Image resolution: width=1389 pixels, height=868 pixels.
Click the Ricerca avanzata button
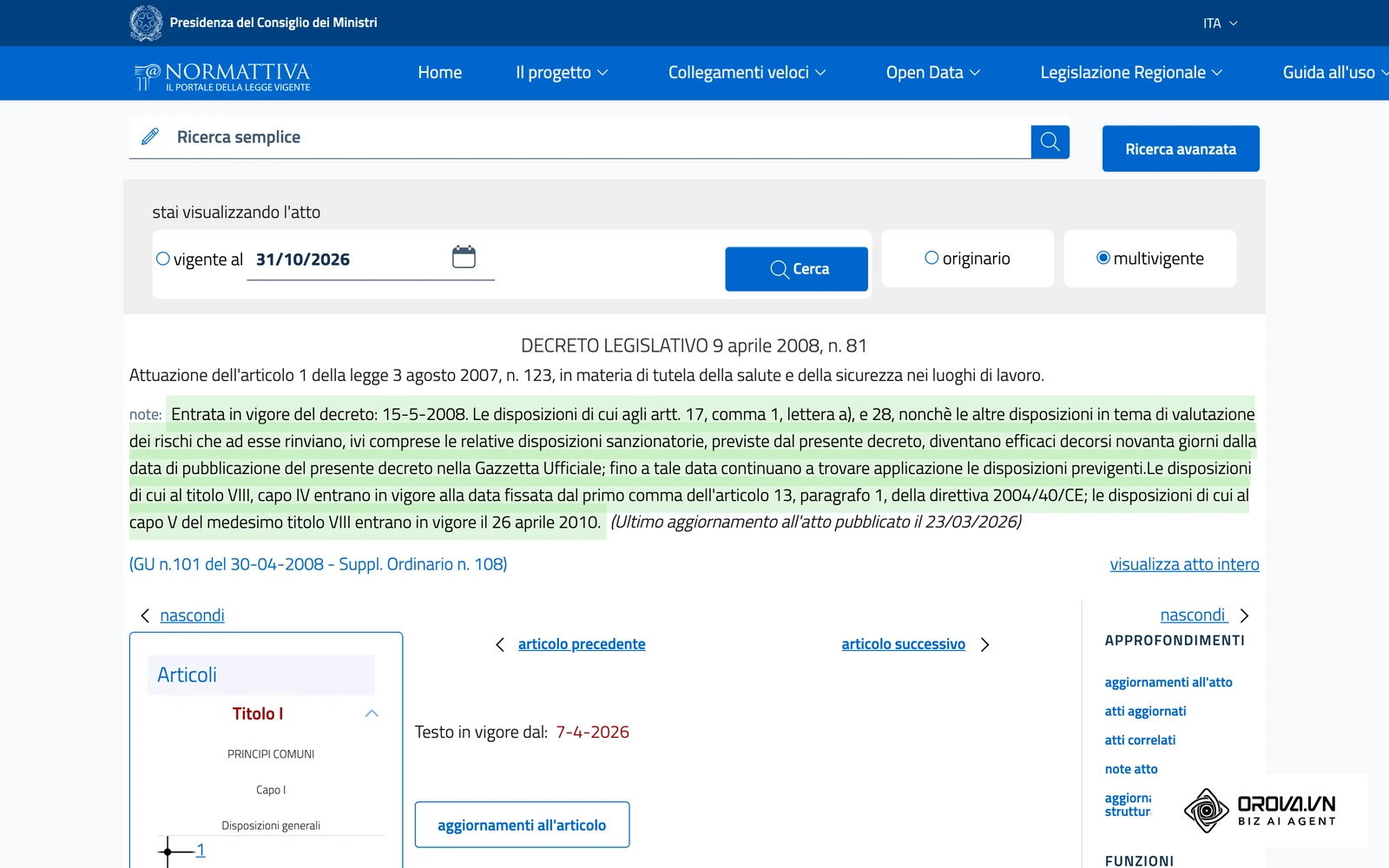1181,149
